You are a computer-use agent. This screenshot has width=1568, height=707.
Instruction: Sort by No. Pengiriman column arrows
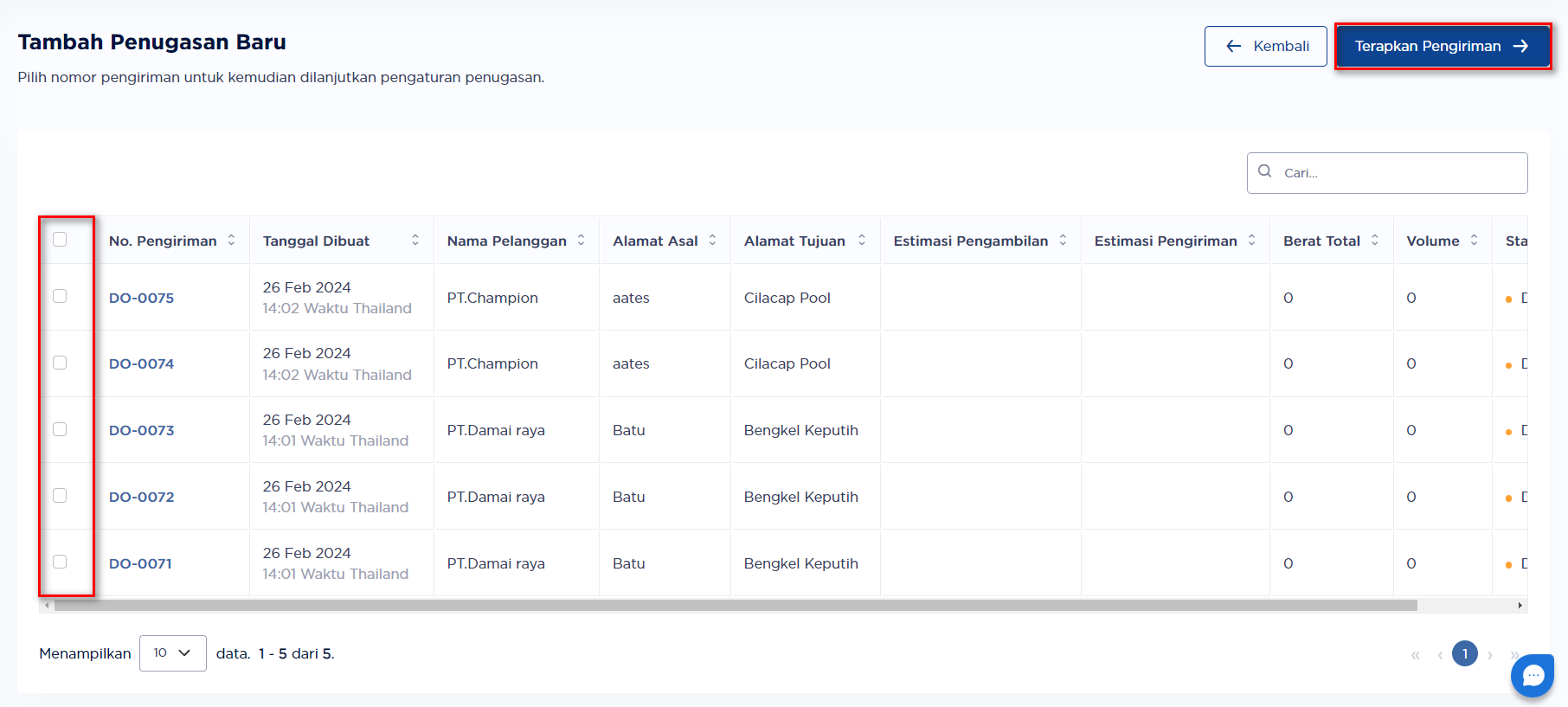click(231, 241)
